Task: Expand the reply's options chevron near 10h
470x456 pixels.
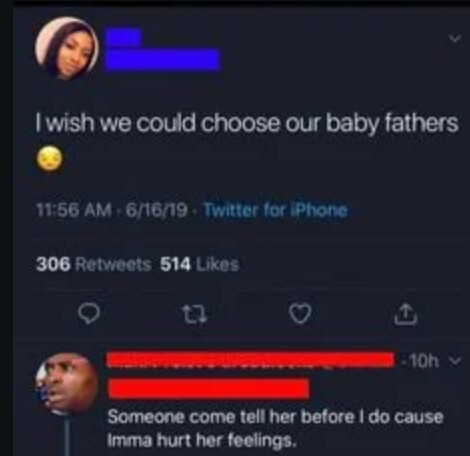Action: tap(456, 360)
